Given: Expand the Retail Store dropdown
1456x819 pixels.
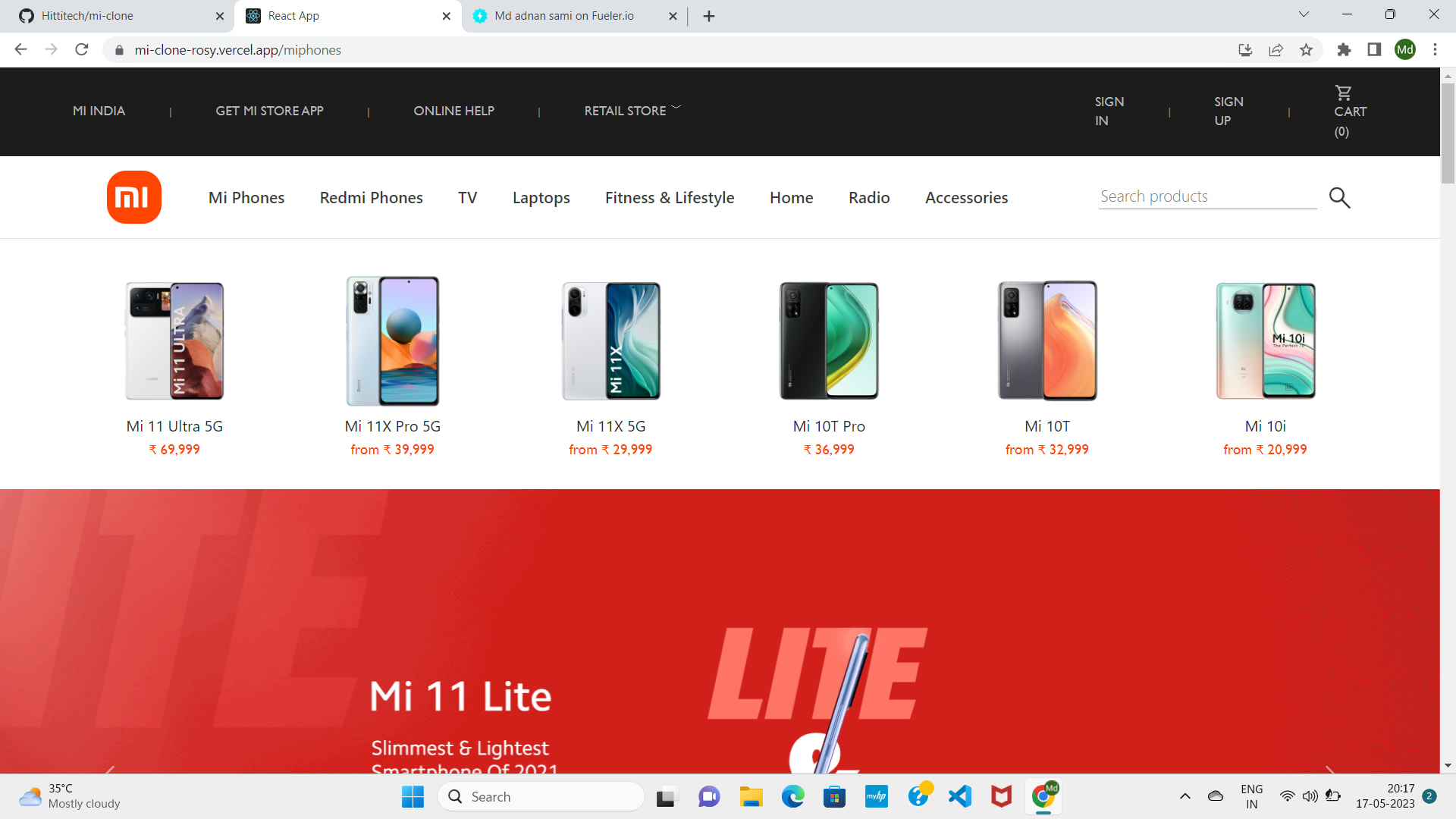Looking at the screenshot, I should click(x=632, y=111).
